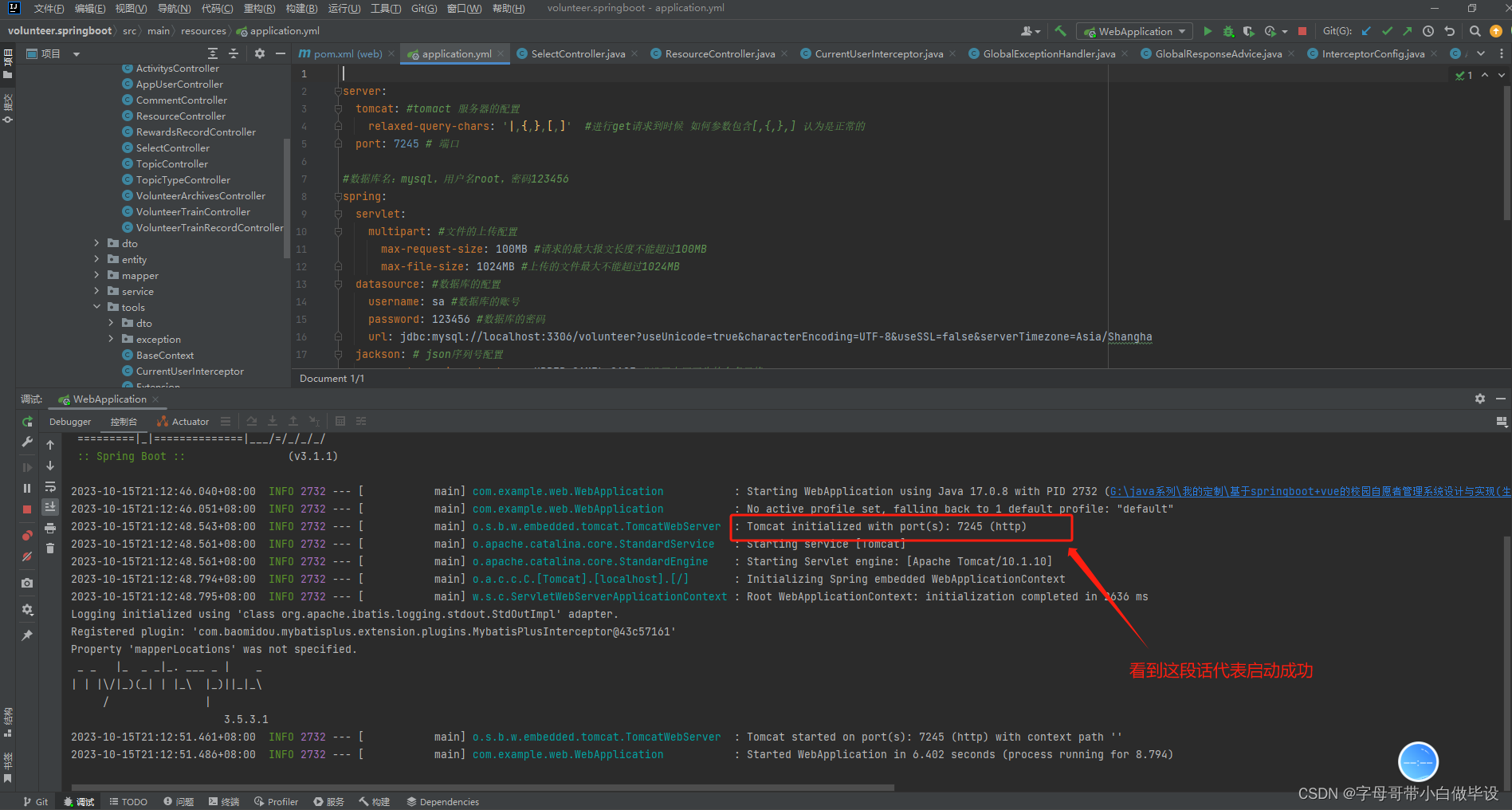Open the Git(G) menu

(x=424, y=8)
